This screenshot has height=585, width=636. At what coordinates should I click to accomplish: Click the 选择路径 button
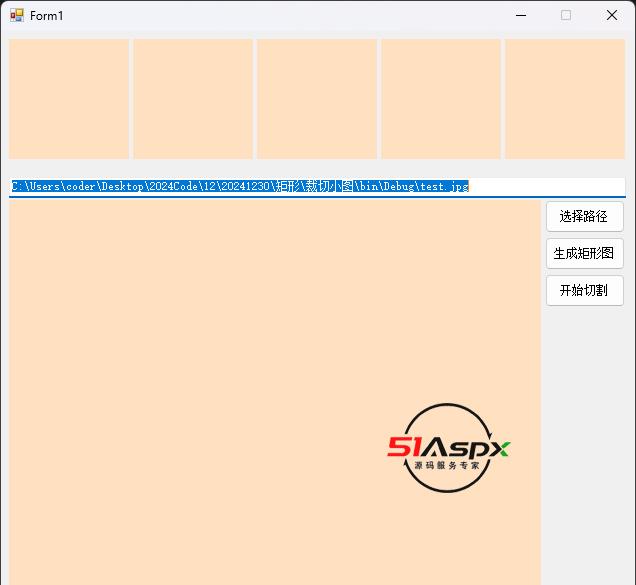(x=584, y=216)
